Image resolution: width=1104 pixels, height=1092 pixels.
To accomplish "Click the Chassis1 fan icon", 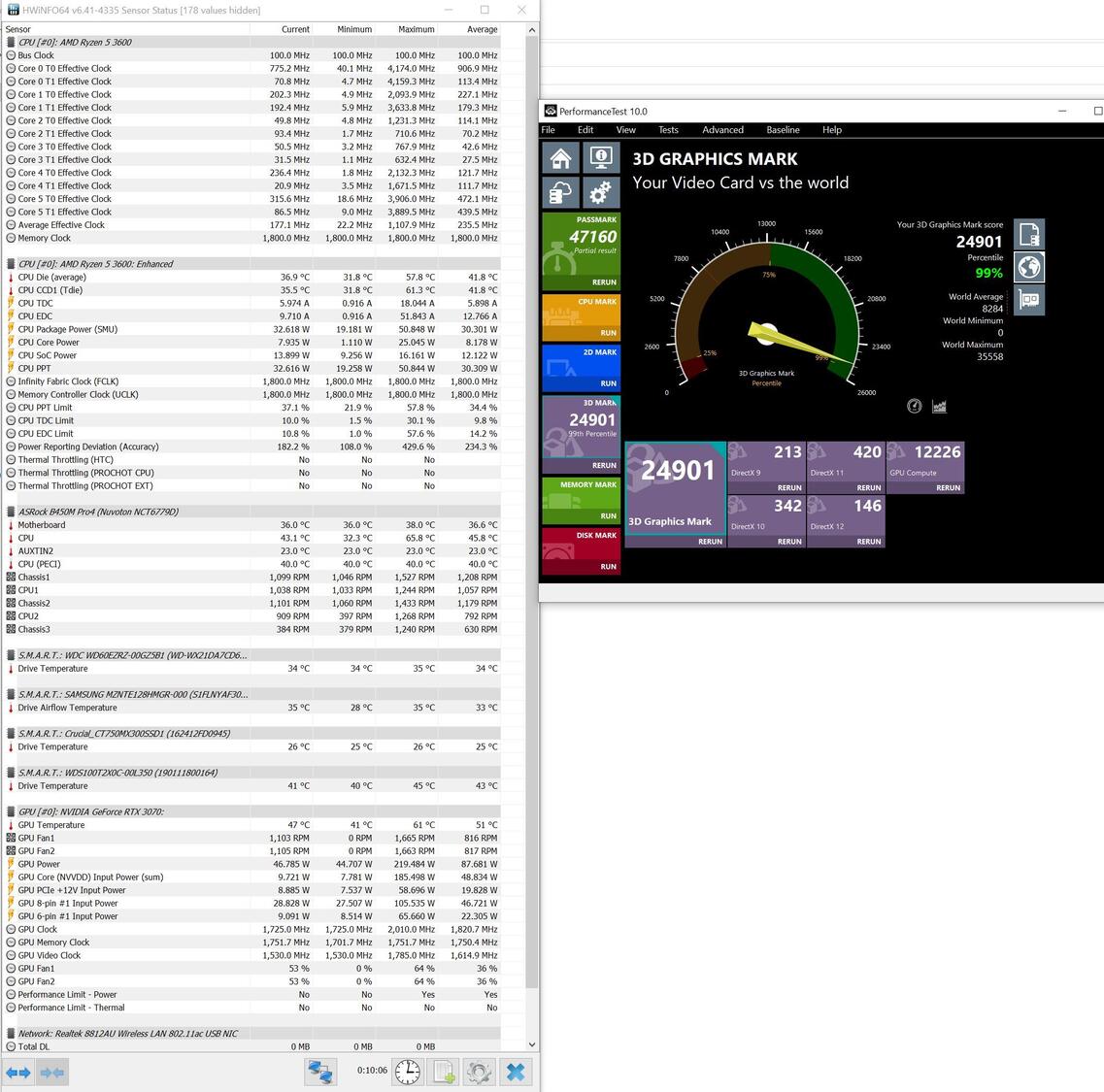I will click(11, 578).
